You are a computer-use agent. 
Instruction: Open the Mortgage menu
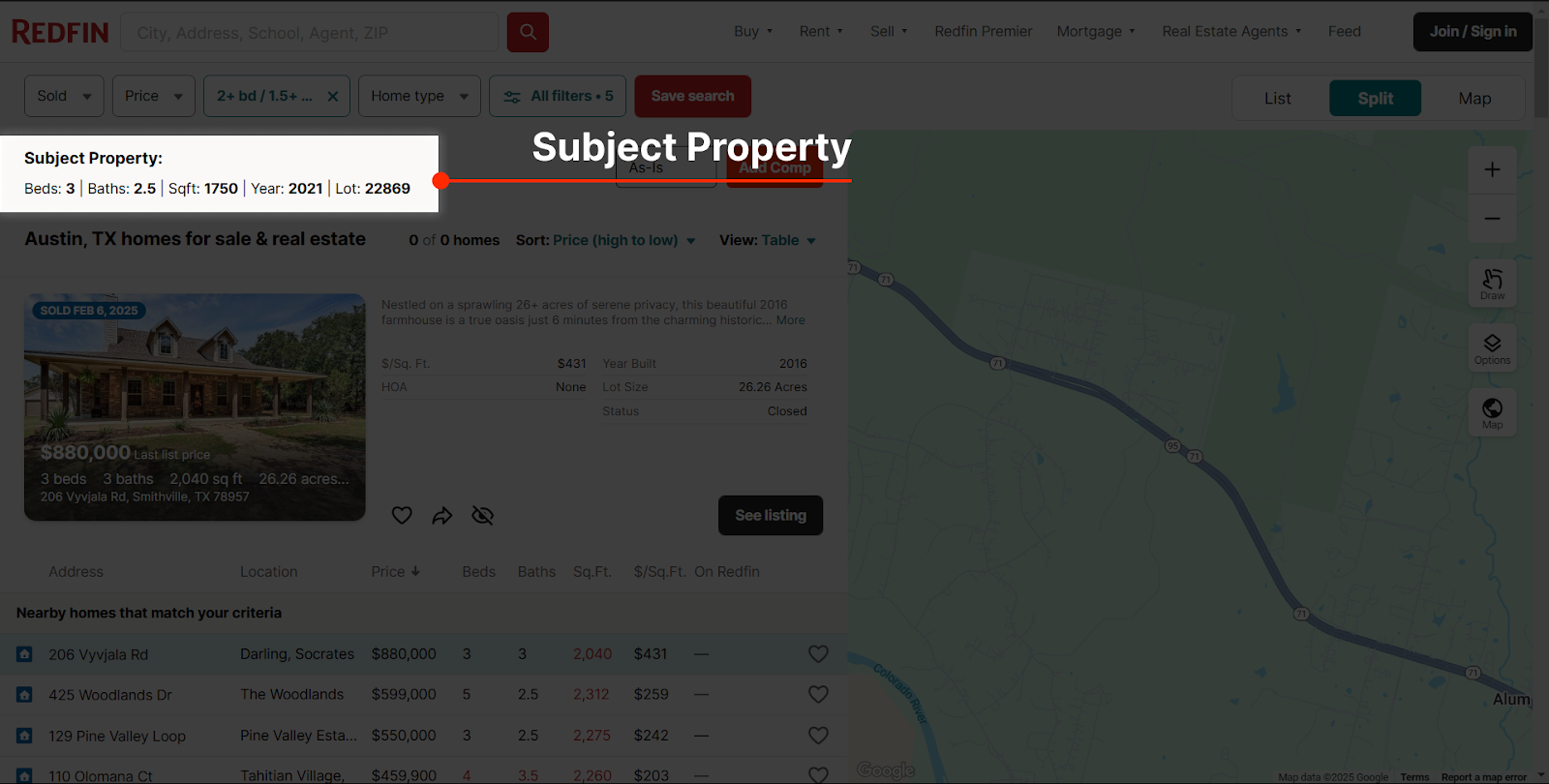tap(1096, 31)
